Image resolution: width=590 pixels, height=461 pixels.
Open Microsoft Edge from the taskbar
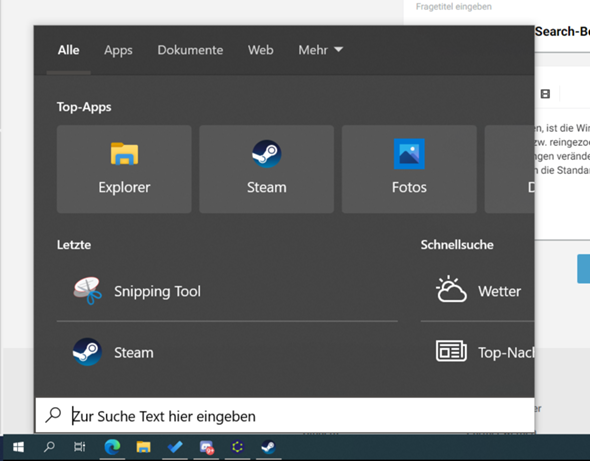(112, 447)
